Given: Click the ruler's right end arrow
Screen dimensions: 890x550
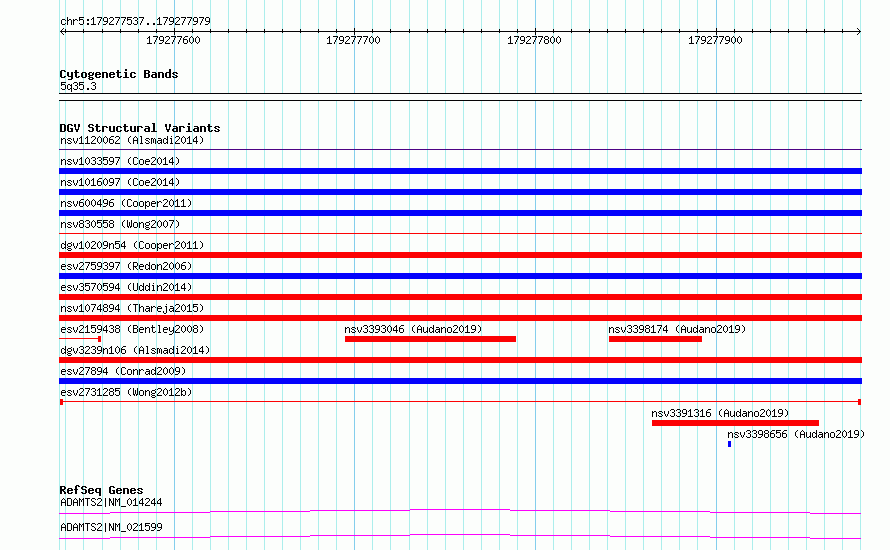Looking at the screenshot, I should 859,32.
